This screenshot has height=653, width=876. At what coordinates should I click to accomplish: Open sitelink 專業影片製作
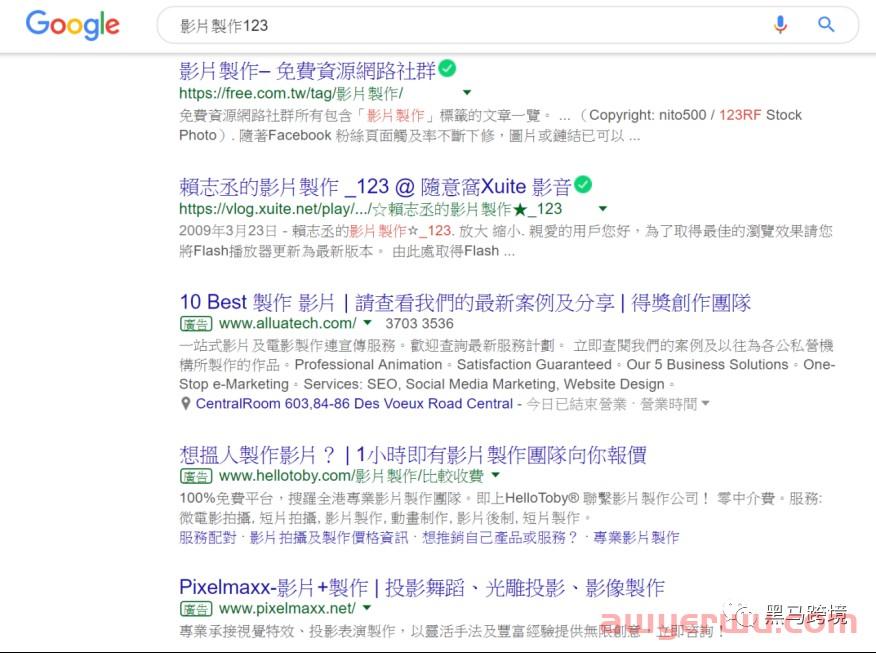[x=636, y=537]
